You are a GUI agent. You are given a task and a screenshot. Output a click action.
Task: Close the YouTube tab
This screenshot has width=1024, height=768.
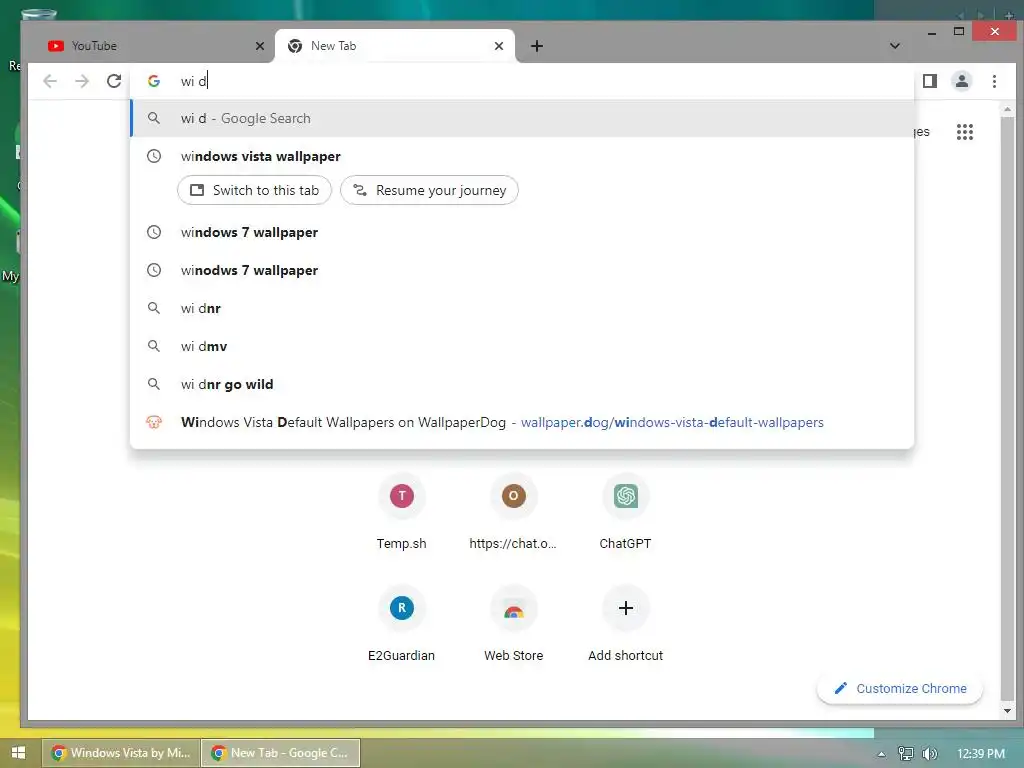coord(259,46)
